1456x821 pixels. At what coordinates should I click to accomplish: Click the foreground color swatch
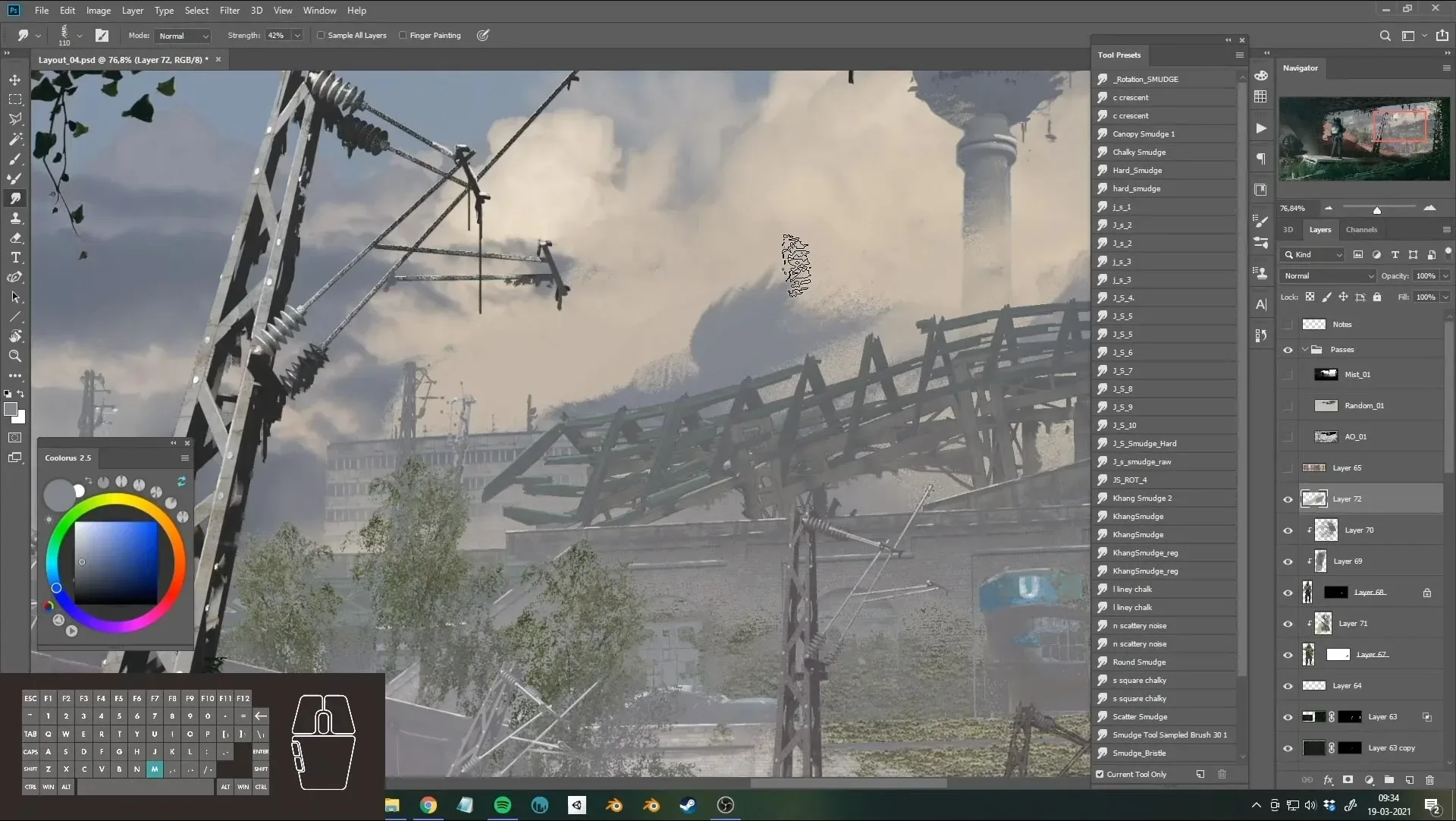(11, 410)
